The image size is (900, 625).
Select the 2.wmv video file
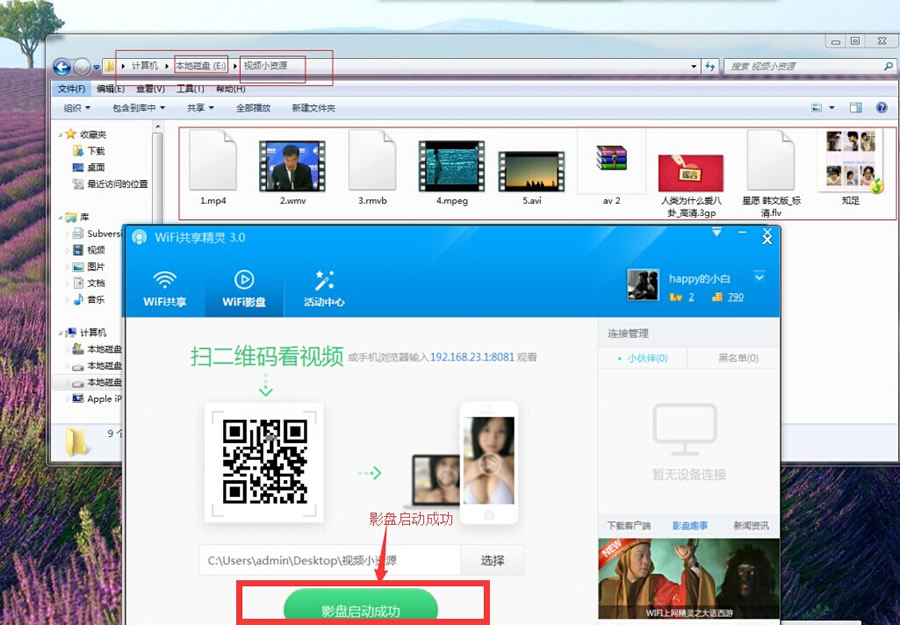click(x=292, y=173)
